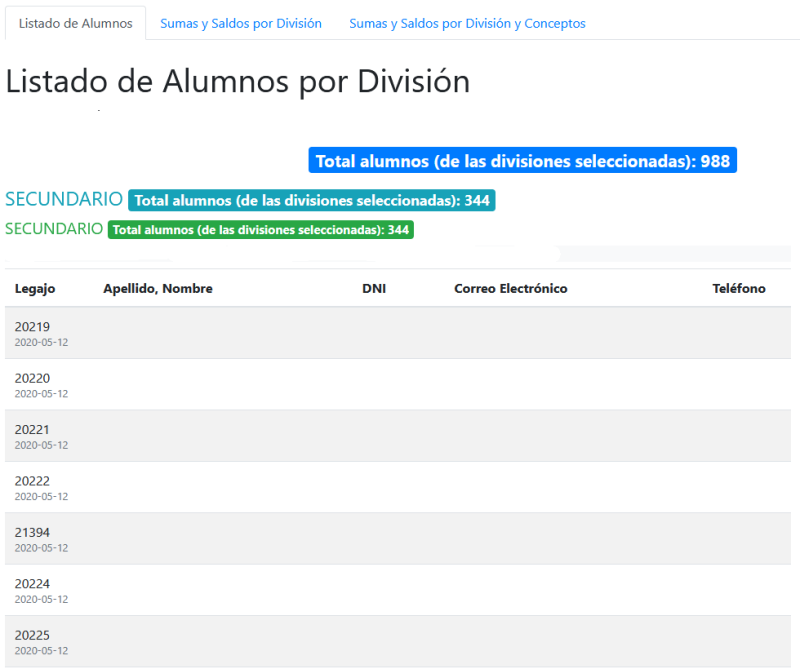Click the DNI column header
Screen dimensions: 800x669
coord(374,288)
